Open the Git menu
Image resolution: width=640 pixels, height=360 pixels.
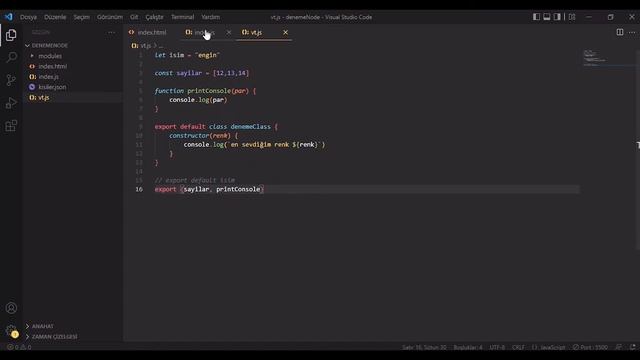134,17
